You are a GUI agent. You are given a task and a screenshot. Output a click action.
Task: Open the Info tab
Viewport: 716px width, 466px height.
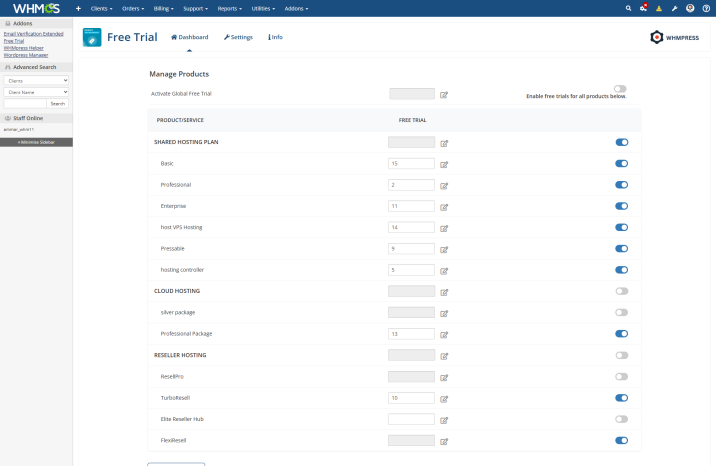275,37
